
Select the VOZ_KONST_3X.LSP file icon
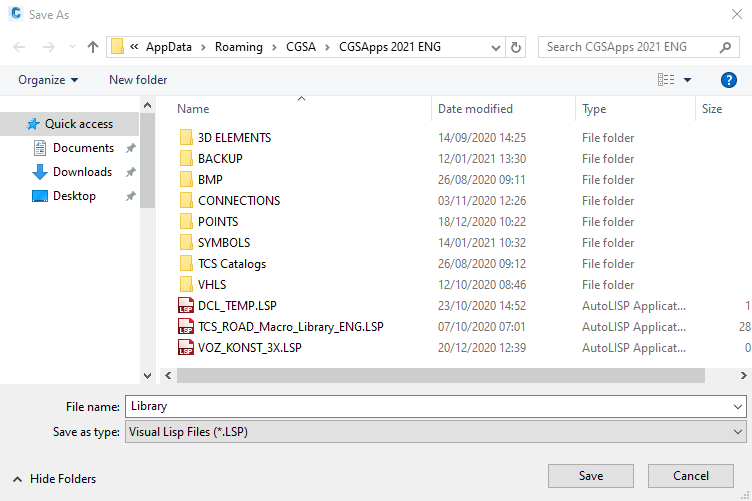pyautogui.click(x=185, y=348)
